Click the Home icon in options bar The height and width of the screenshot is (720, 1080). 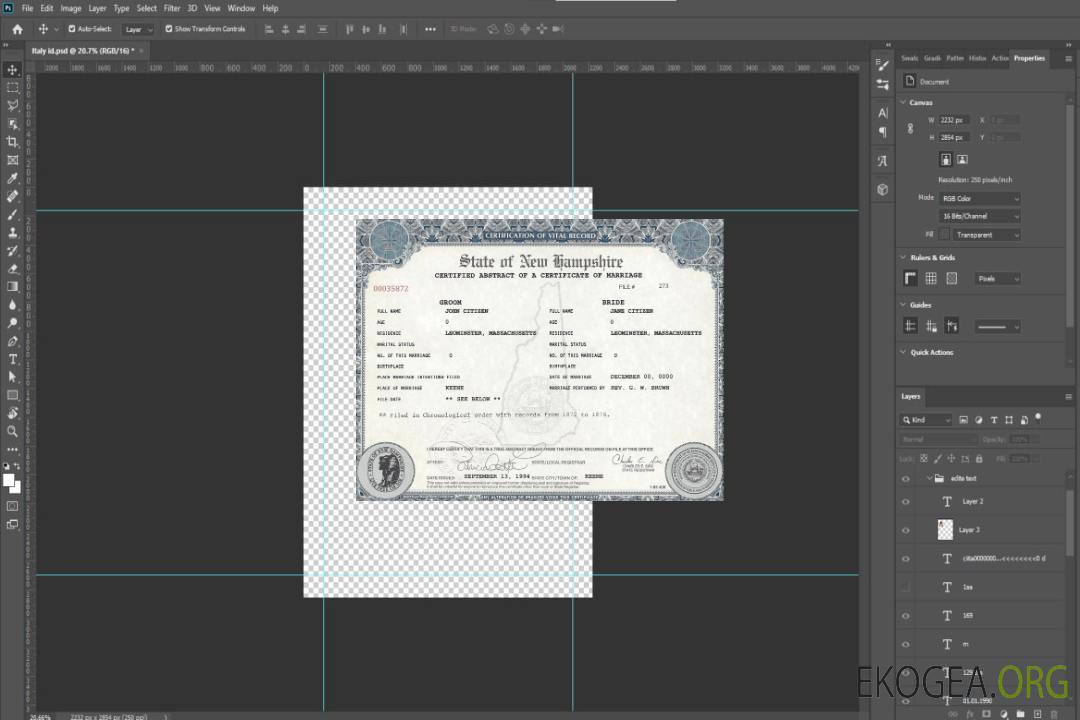click(17, 29)
